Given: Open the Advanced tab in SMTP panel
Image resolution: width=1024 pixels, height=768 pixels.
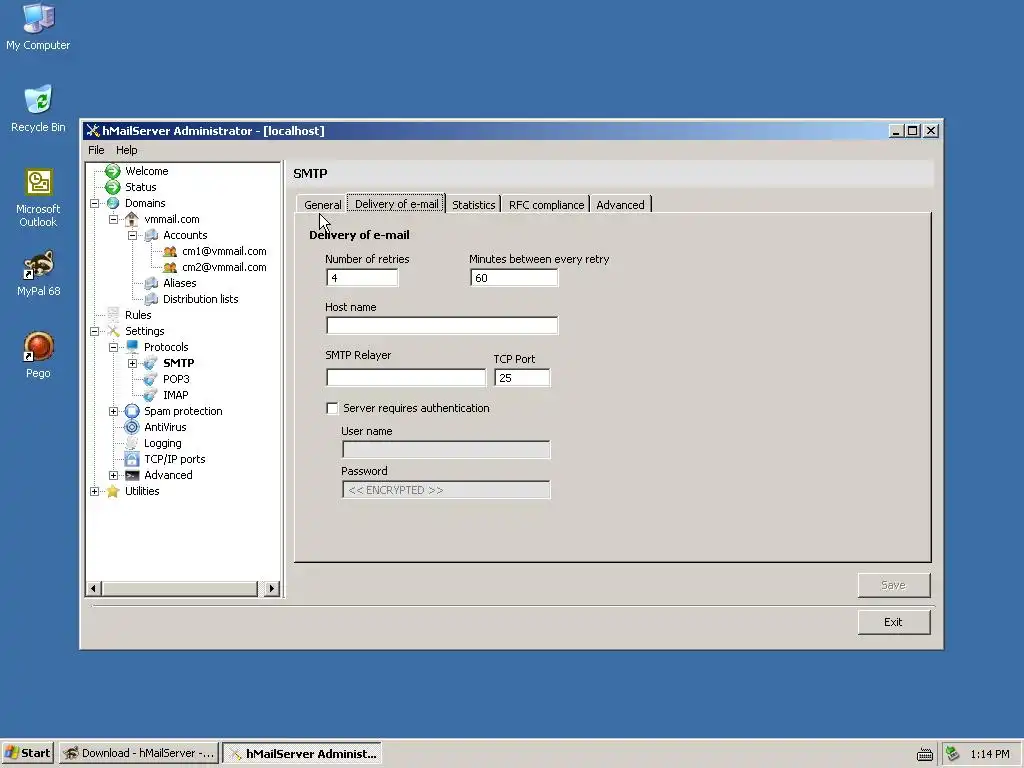Looking at the screenshot, I should (x=620, y=204).
